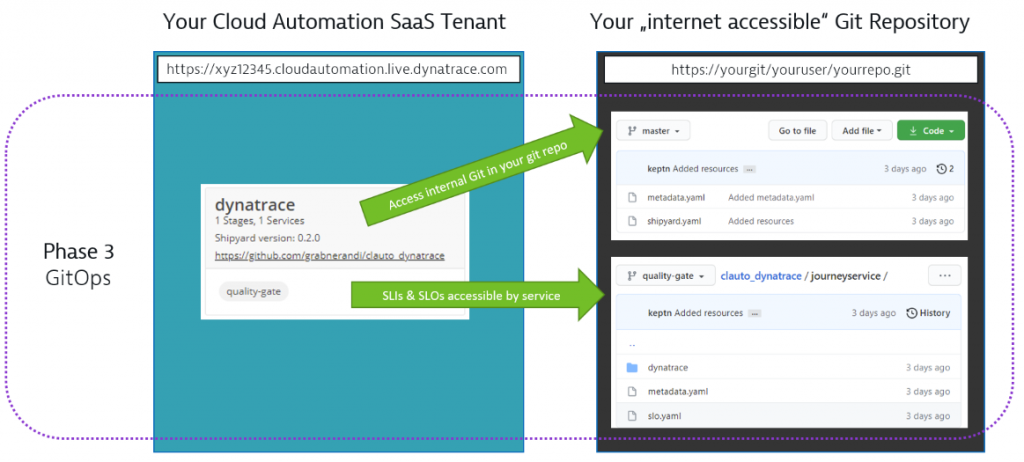This screenshot has height=462, width=1024.
Task: Click the cloudautomation.live.dynatrace.com URL field
Action: (338, 69)
